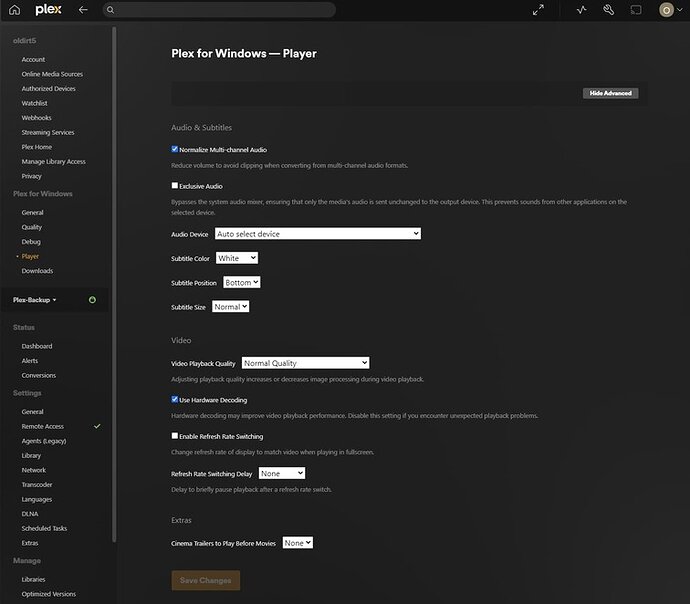This screenshot has width=690, height=604.
Task: Click the Hide Advanced button
Action: pyautogui.click(x=610, y=93)
